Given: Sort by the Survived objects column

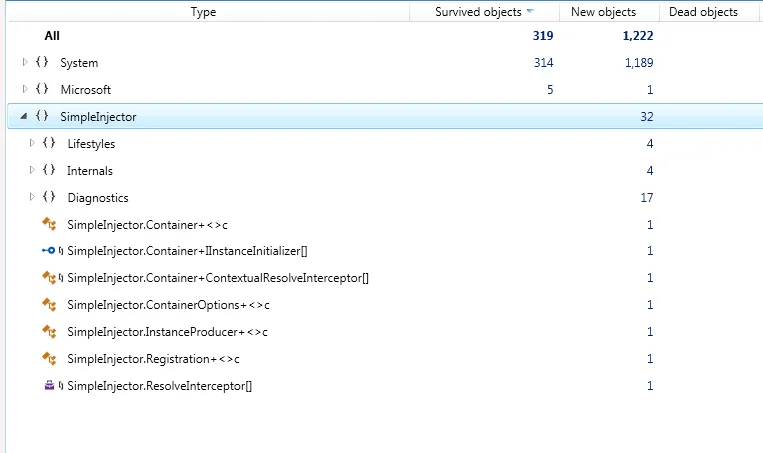Looking at the screenshot, I should tap(478, 12).
